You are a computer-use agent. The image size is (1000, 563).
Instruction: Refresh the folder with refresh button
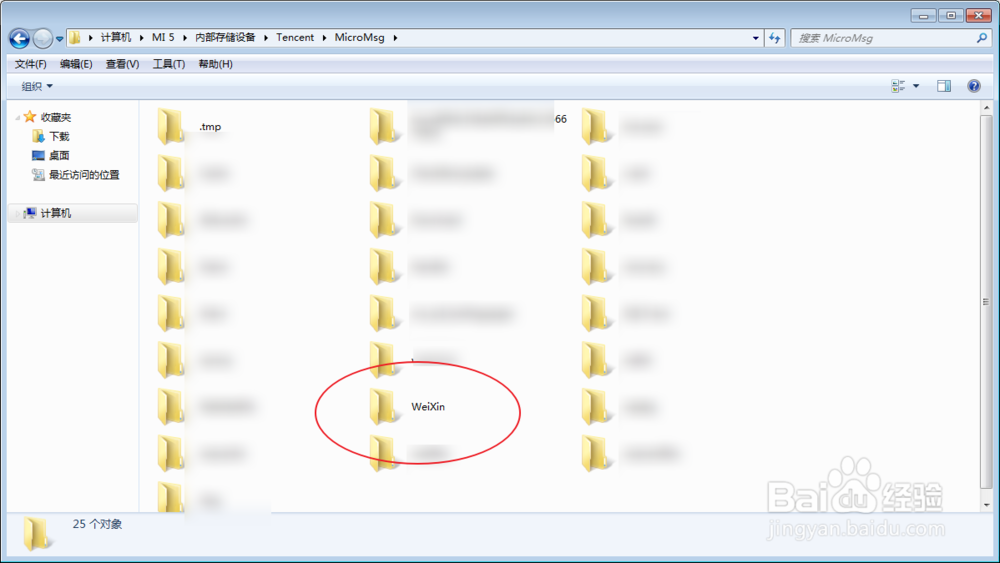(775, 38)
